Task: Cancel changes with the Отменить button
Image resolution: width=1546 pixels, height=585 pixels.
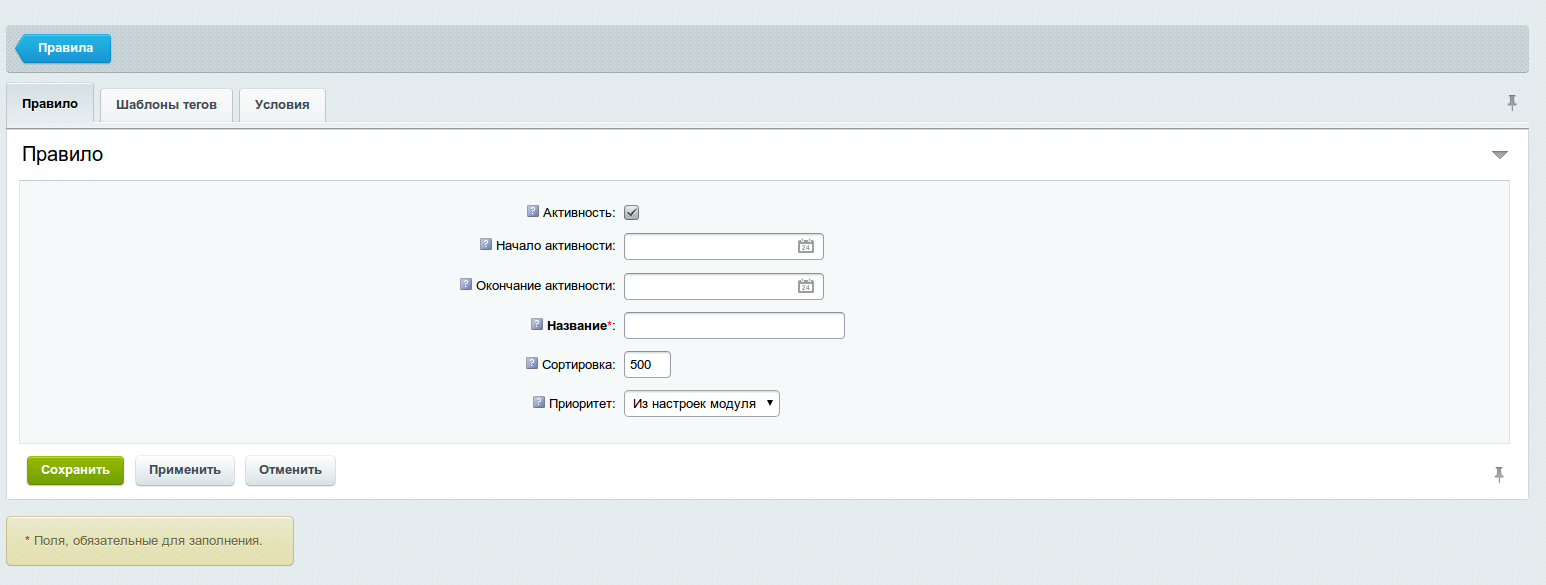Action: pyautogui.click(x=290, y=470)
